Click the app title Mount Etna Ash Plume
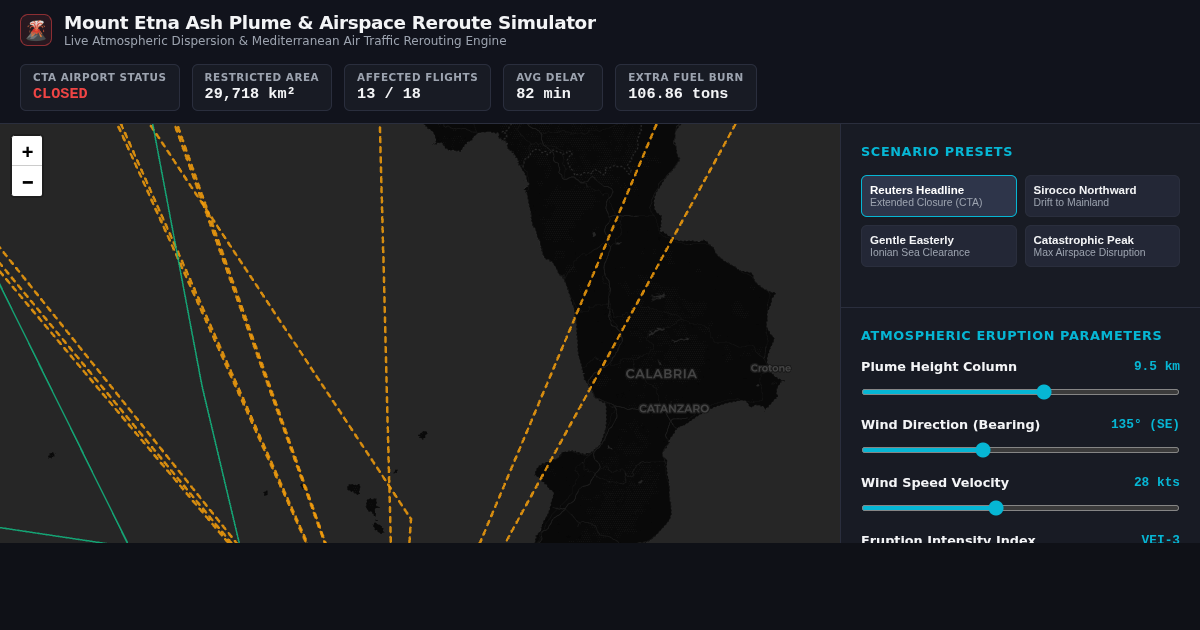 pos(330,23)
